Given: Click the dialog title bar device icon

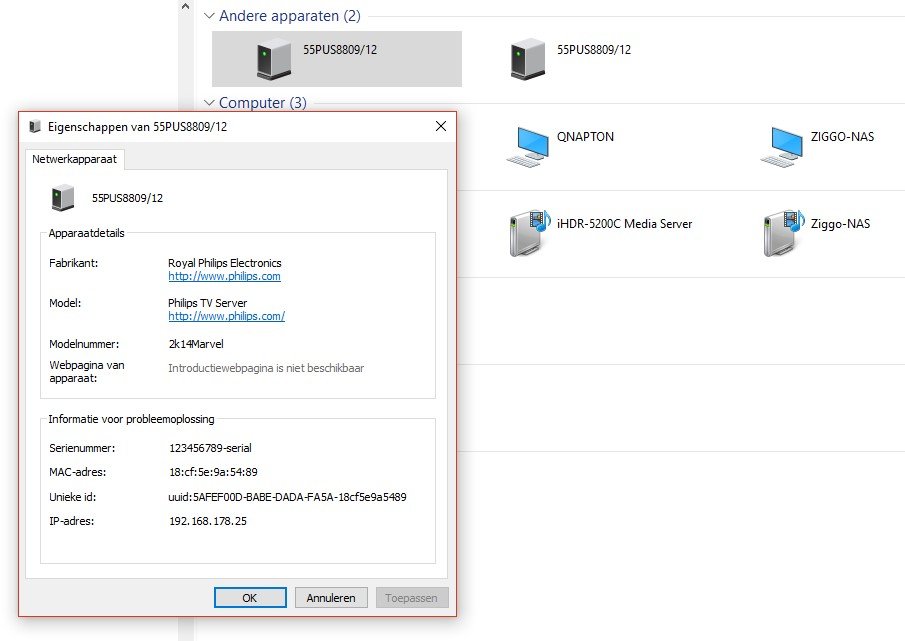Looking at the screenshot, I should (35, 126).
